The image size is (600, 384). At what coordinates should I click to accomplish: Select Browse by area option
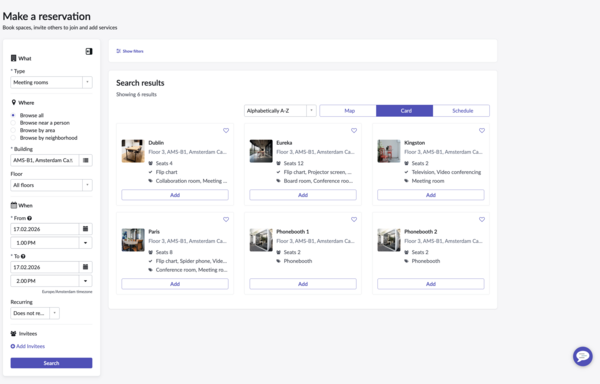point(13,130)
